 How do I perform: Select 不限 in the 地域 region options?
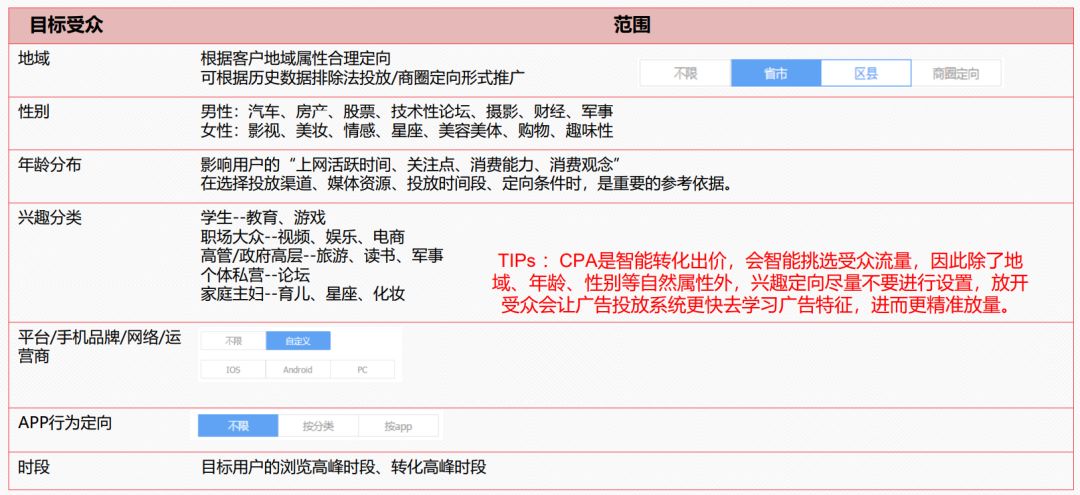click(x=685, y=73)
